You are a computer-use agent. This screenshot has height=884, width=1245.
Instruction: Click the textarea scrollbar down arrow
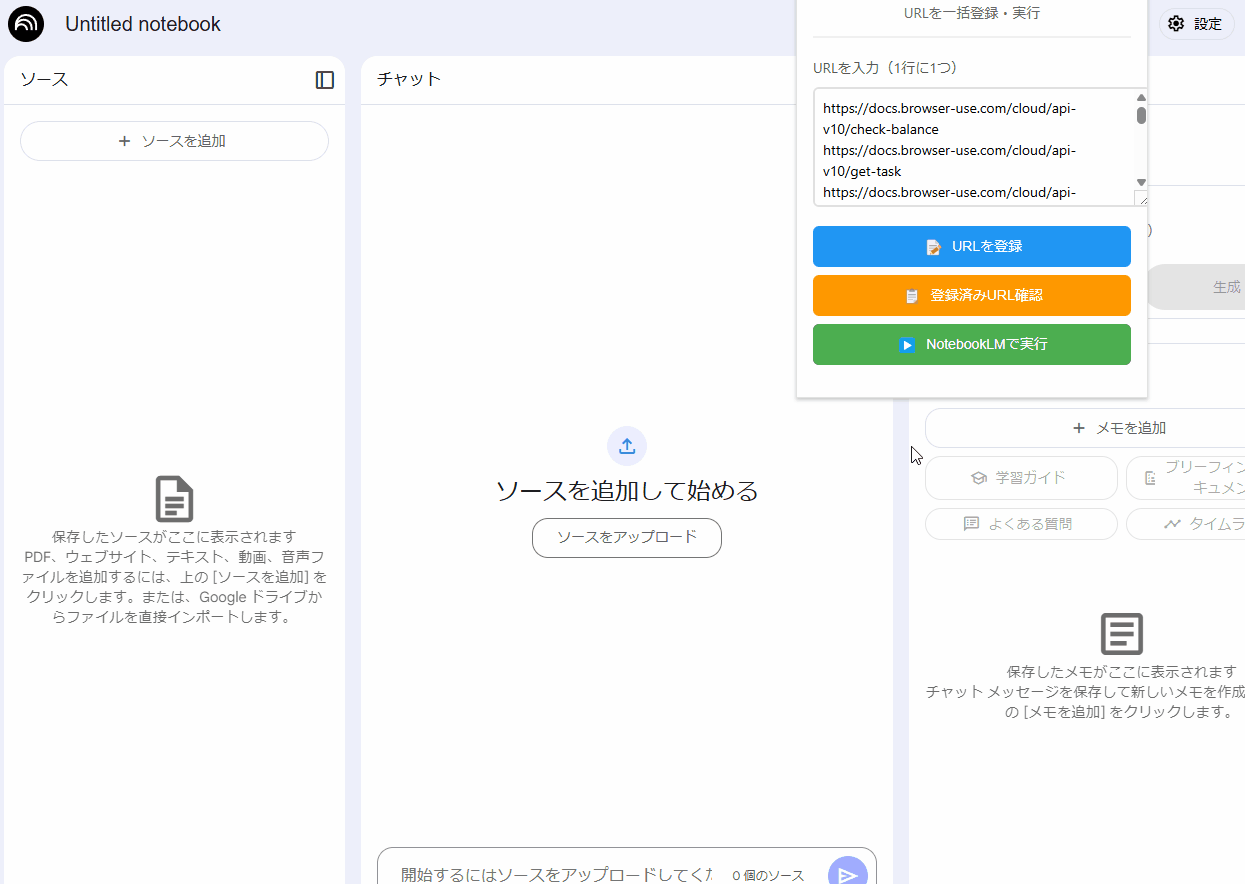[x=1141, y=182]
